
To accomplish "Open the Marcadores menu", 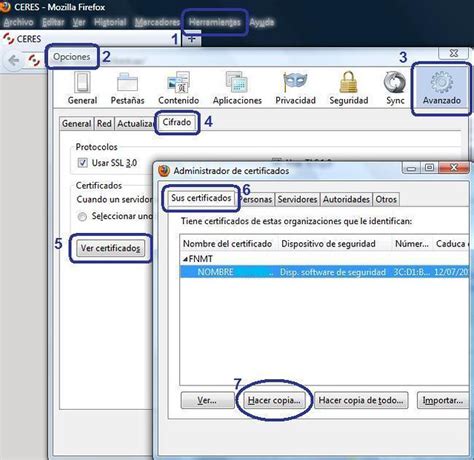I will click(x=157, y=22).
